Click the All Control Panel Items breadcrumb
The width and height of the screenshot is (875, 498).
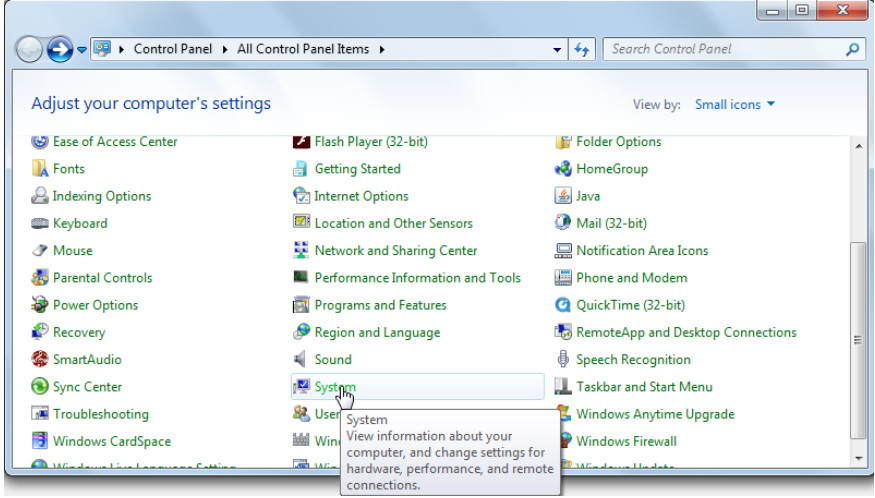[303, 49]
